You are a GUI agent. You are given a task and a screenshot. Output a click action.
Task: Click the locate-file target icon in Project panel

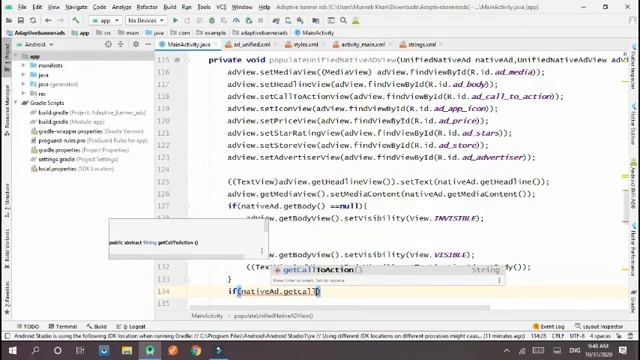click(x=108, y=44)
